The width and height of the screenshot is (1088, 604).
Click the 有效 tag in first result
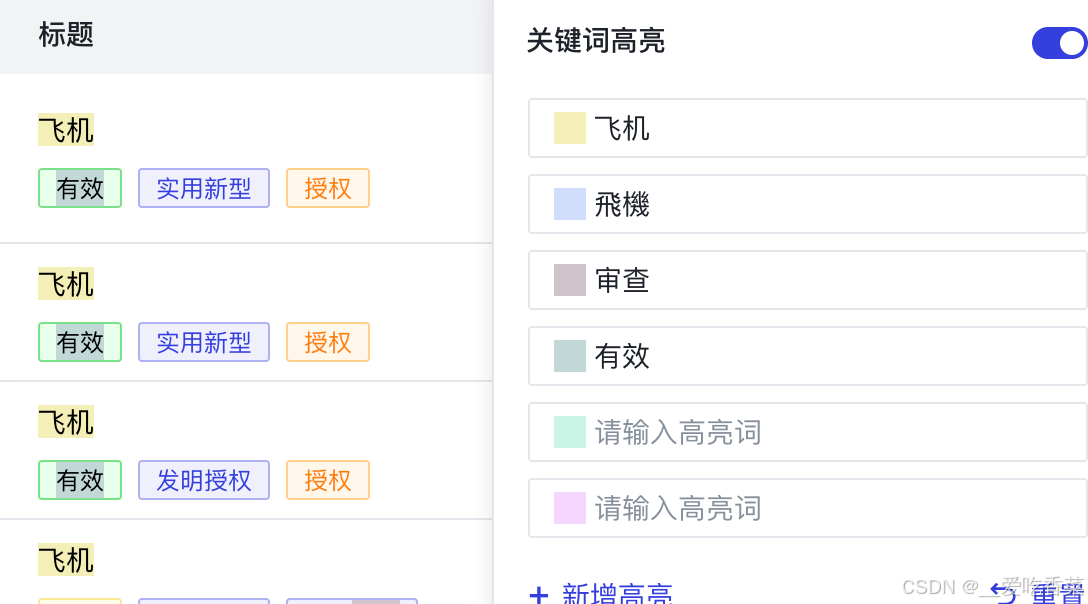(80, 188)
